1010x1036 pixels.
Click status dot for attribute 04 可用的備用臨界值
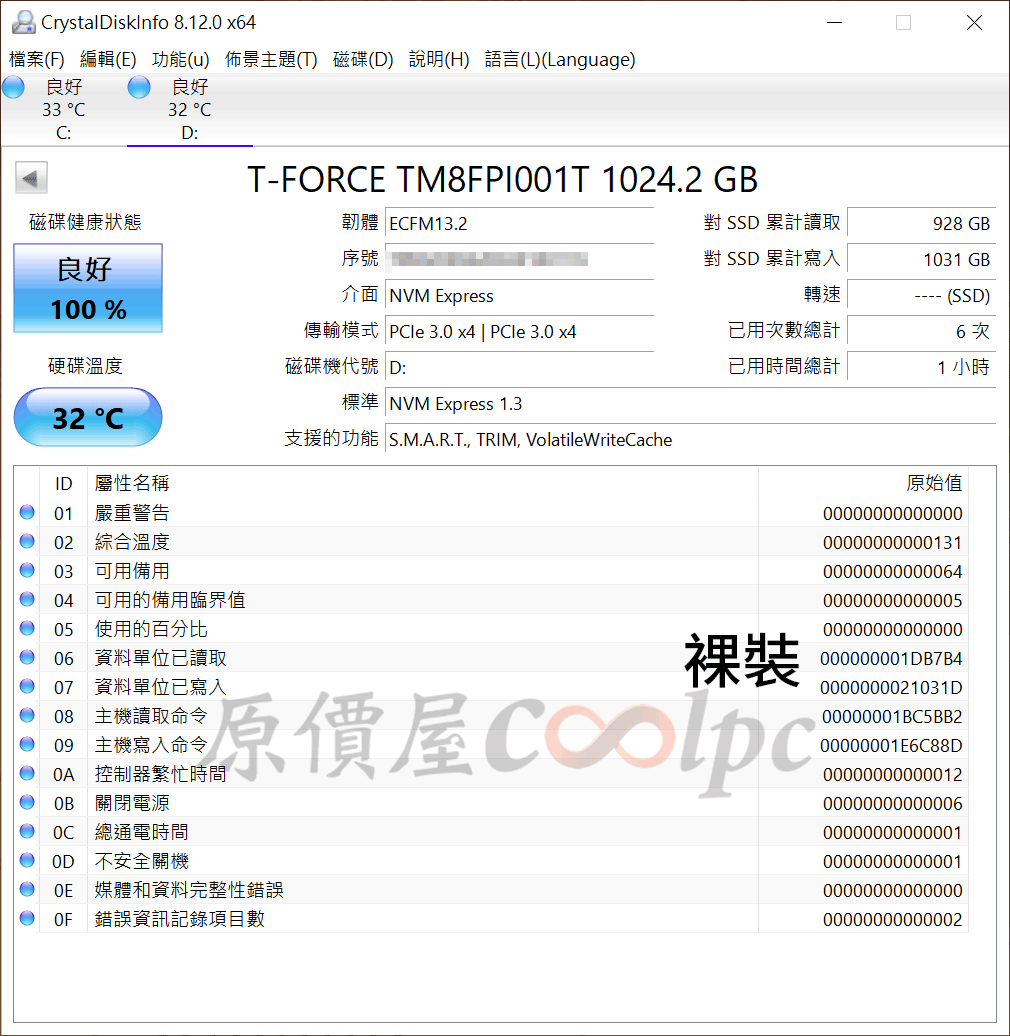pos(27,599)
